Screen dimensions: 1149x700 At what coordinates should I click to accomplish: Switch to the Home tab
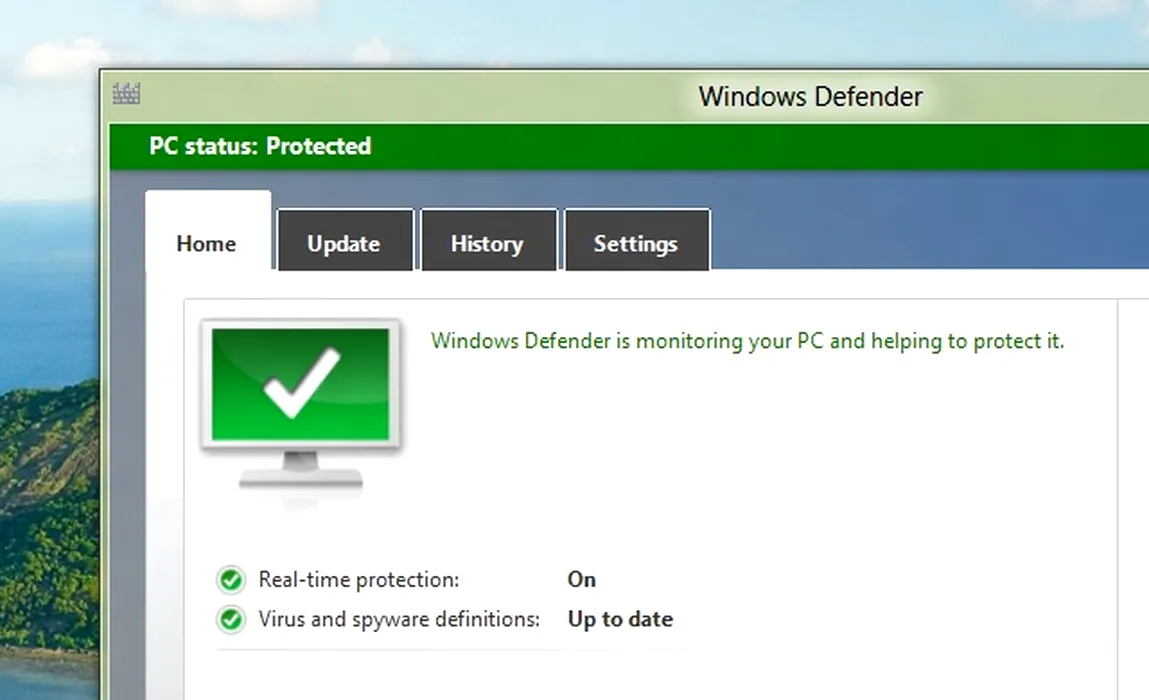coord(208,232)
